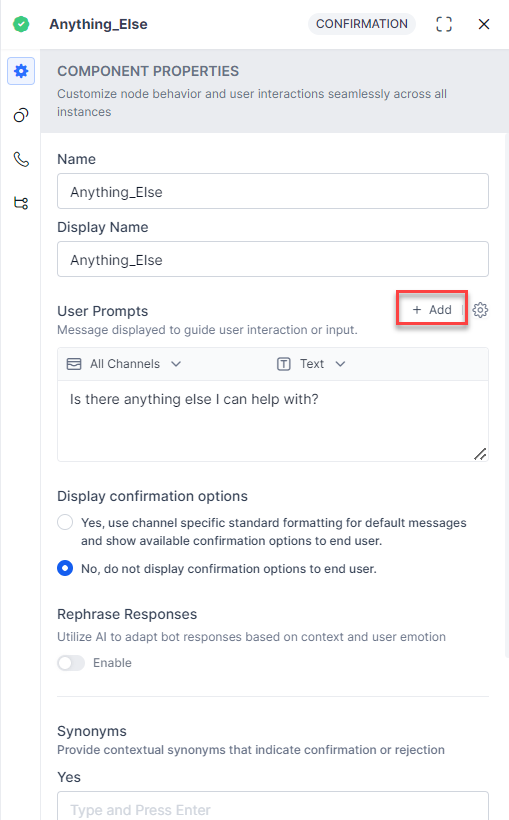Select No, do not display confirmation options

(65, 568)
